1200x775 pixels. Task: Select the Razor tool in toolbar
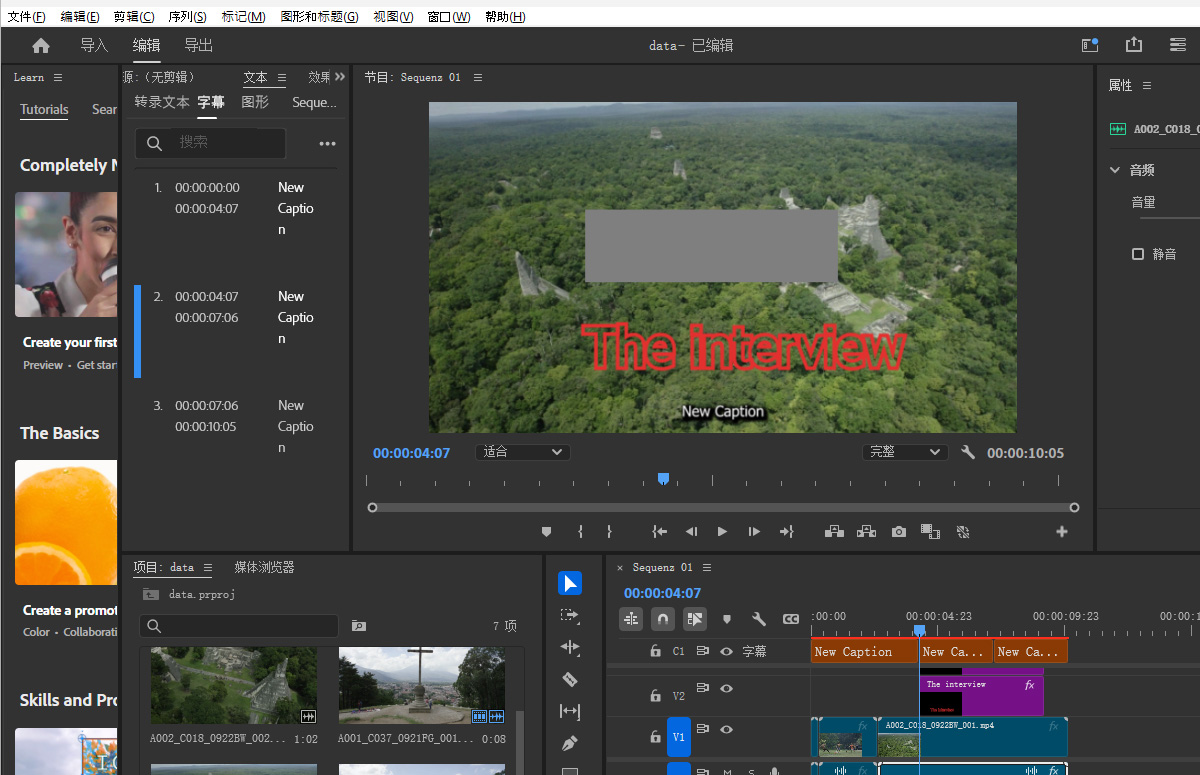[570, 680]
